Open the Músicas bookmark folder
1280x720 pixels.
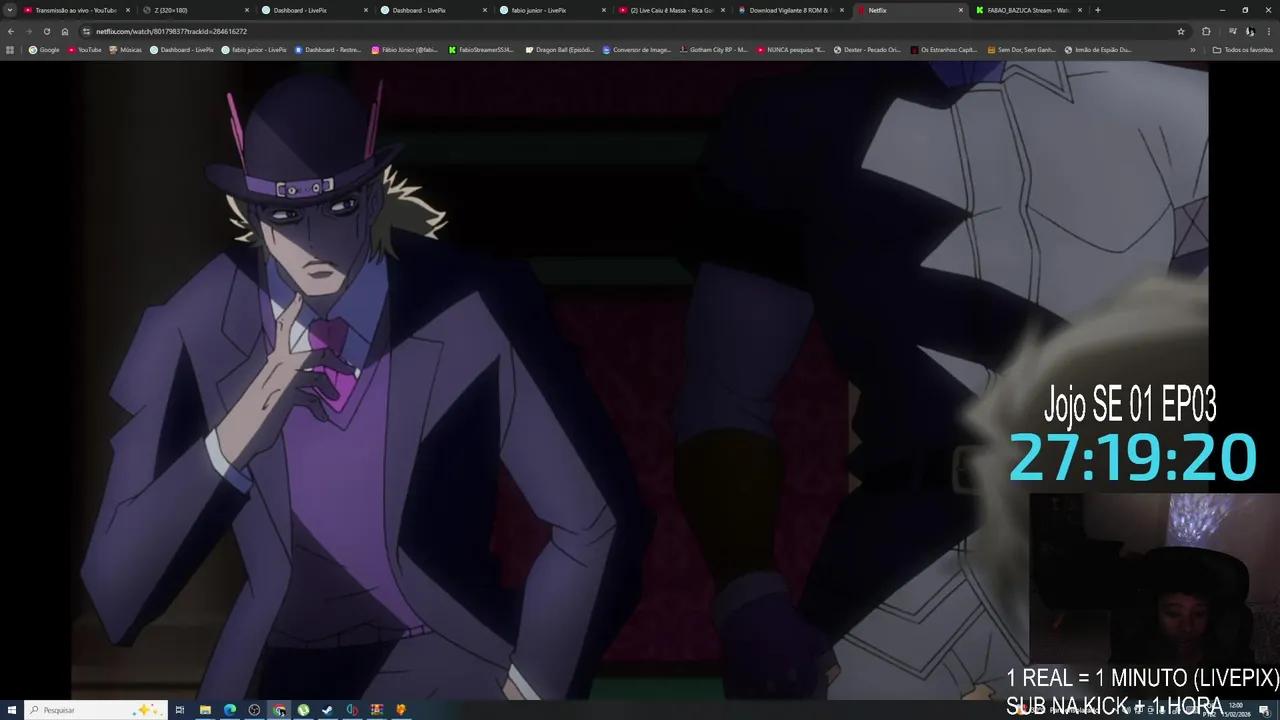(x=125, y=49)
